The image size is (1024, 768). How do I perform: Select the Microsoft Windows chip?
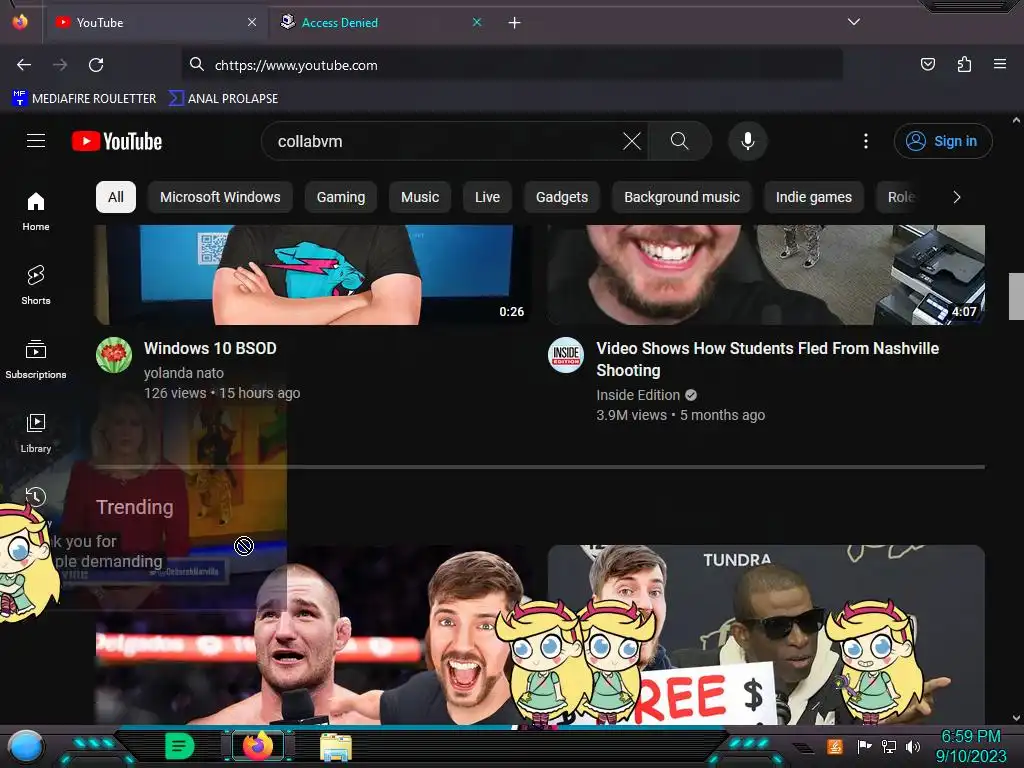(x=220, y=197)
